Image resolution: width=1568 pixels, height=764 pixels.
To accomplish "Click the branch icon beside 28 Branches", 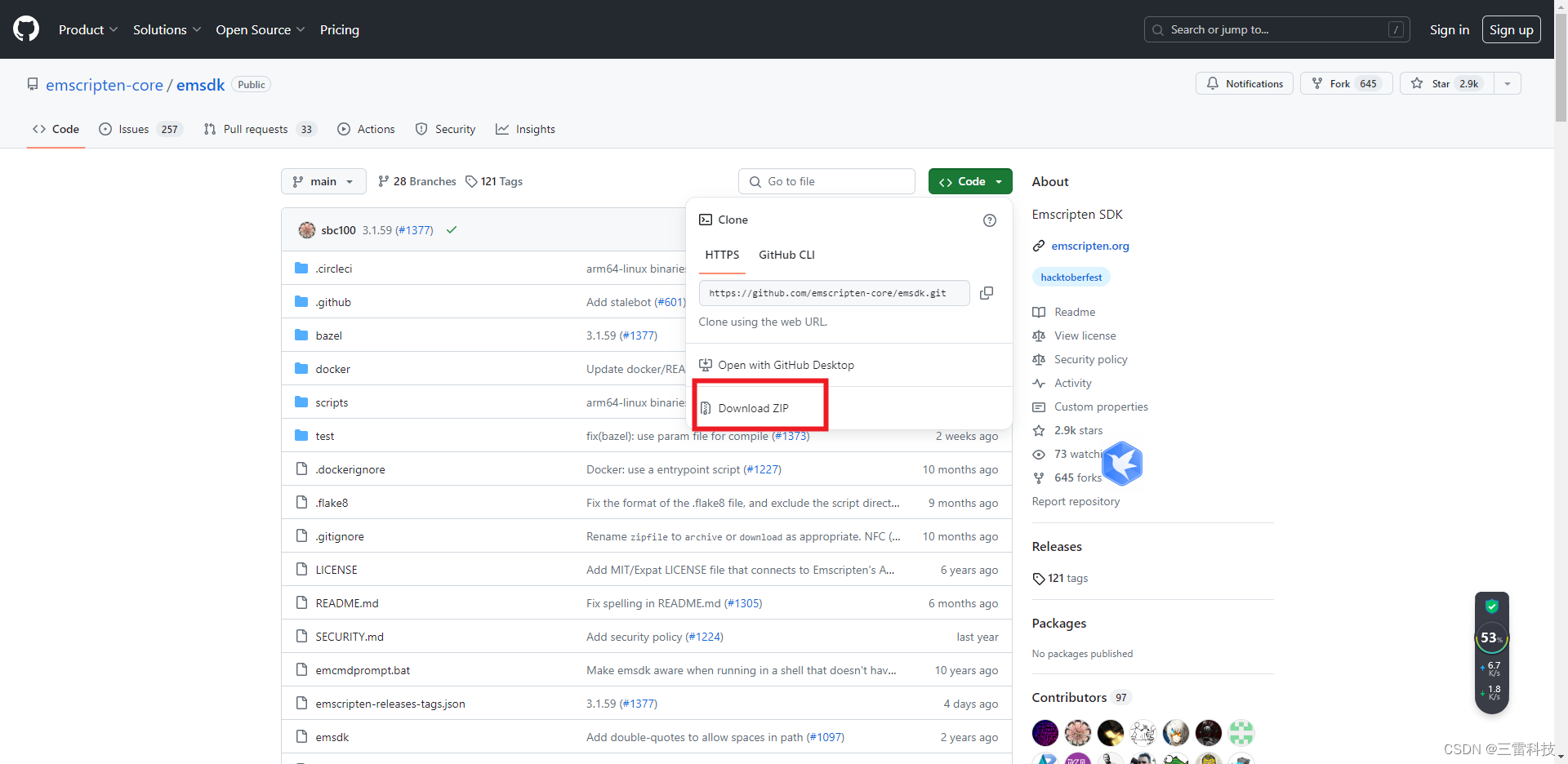I will pos(384,181).
